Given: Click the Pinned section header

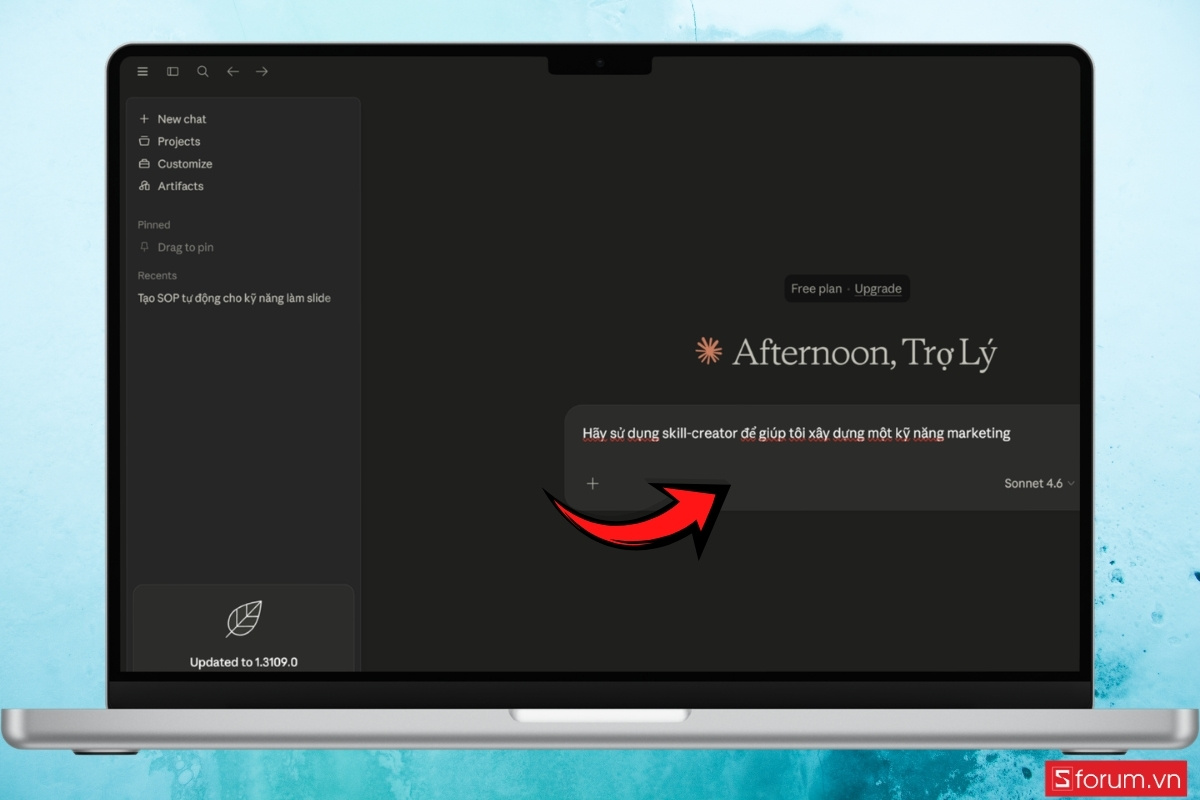Looking at the screenshot, I should 154,225.
